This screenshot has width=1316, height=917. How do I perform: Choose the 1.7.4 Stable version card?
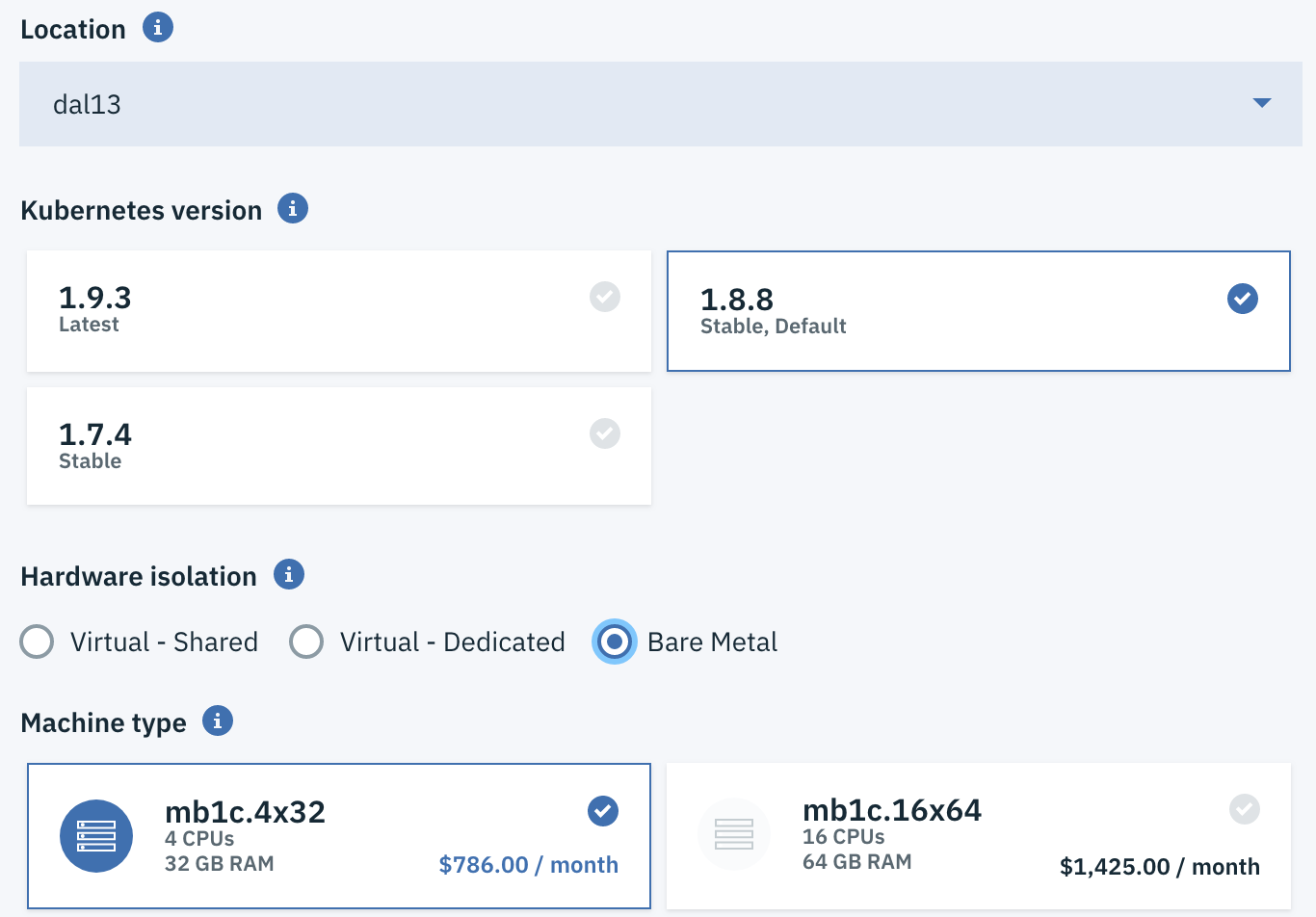click(x=339, y=446)
